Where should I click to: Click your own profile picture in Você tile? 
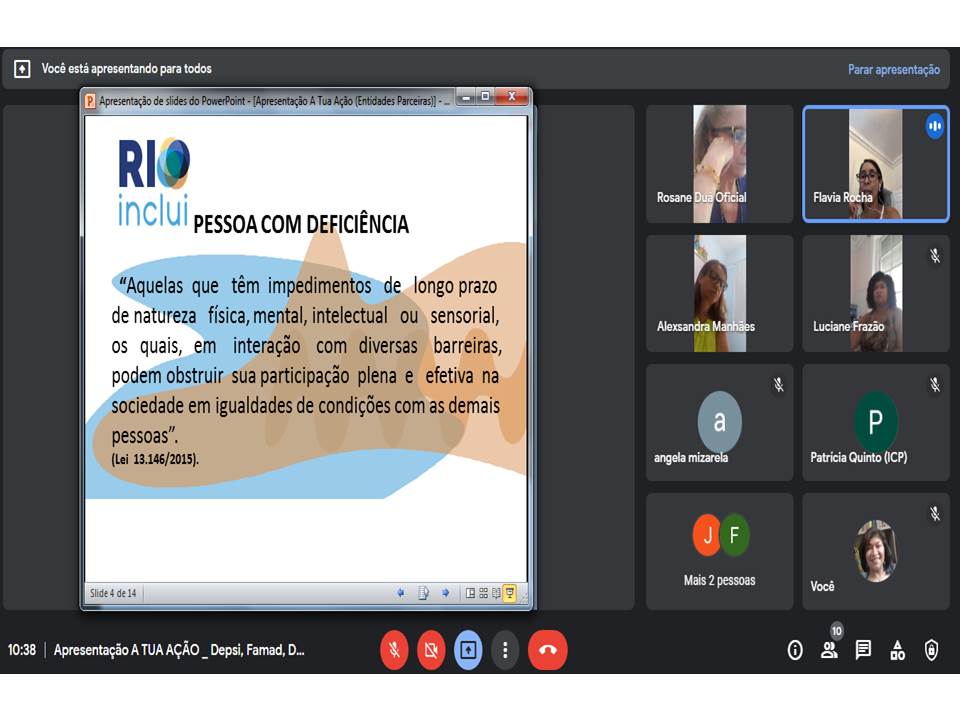876,550
